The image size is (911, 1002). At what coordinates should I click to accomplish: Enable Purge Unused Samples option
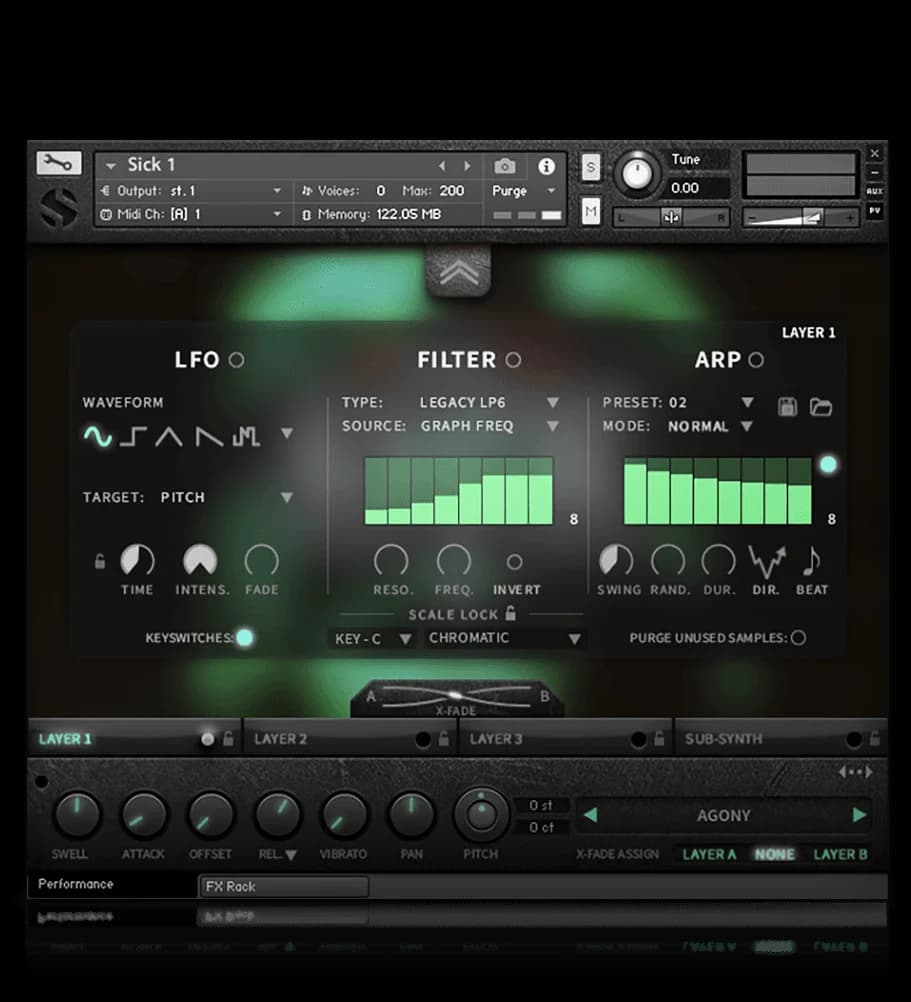(x=798, y=637)
